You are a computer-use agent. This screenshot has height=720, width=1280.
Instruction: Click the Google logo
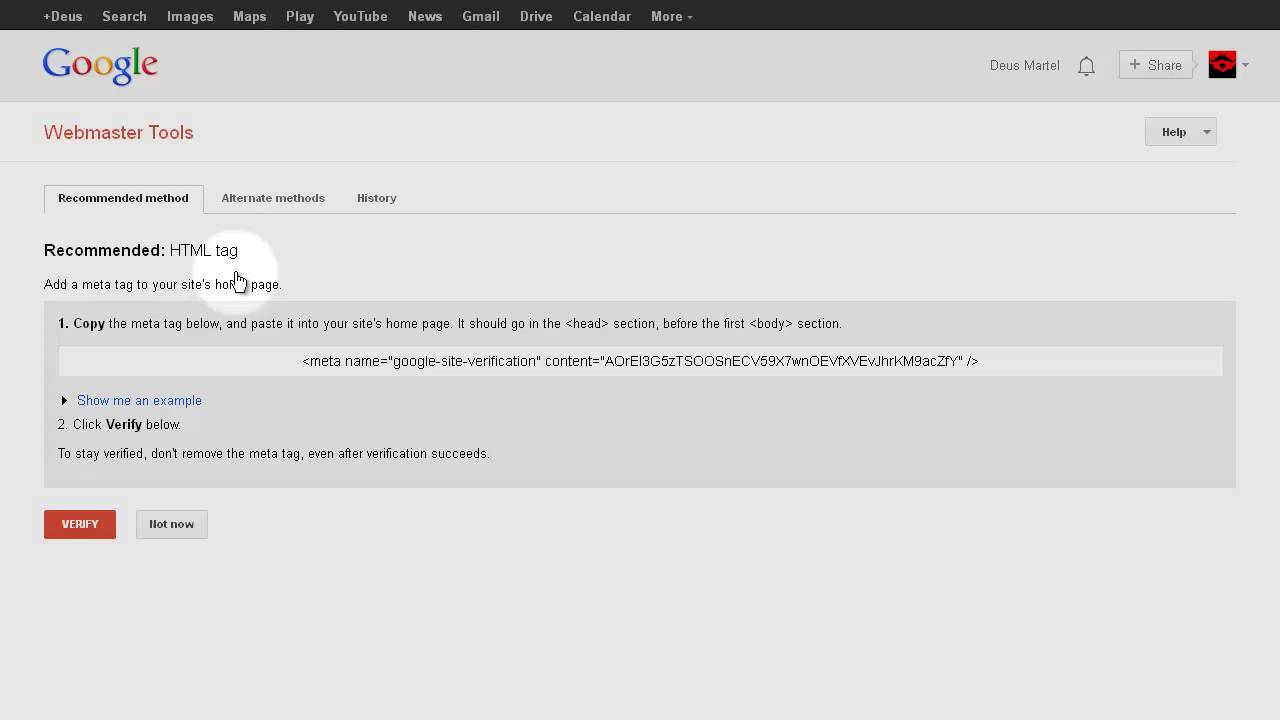click(x=100, y=65)
